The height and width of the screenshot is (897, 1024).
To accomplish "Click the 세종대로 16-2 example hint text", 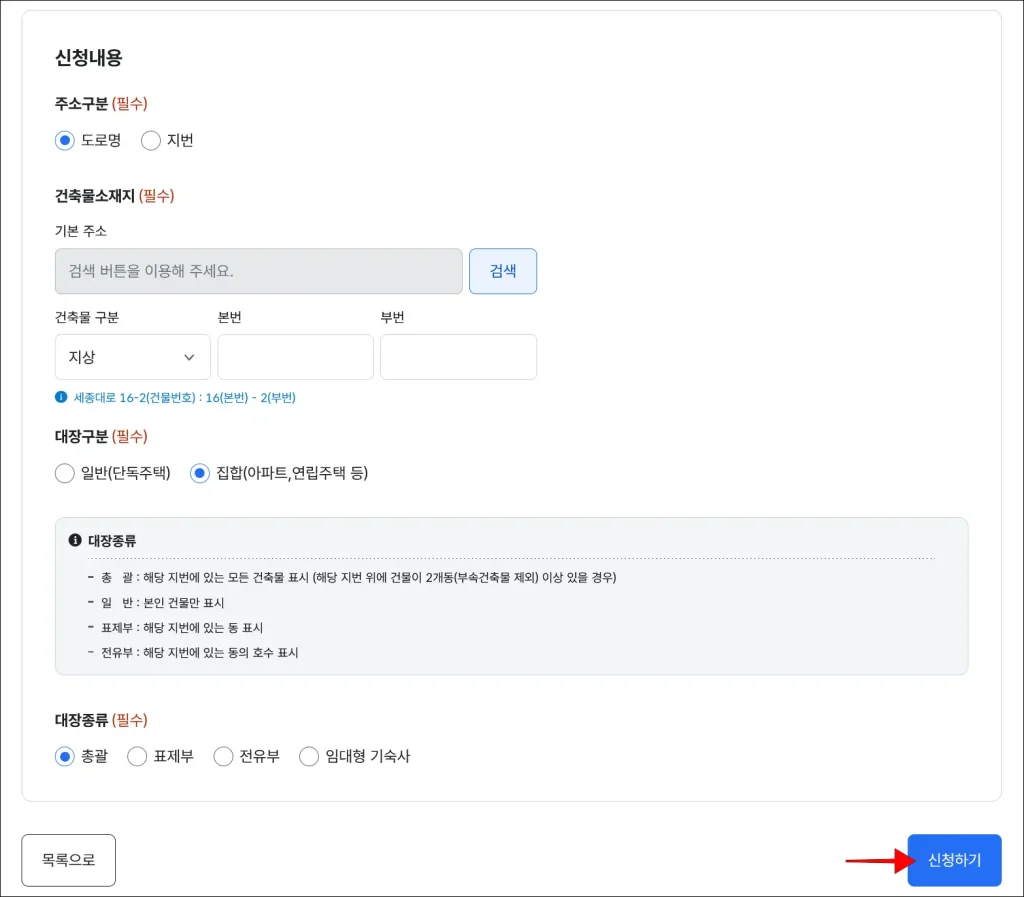I will 185,398.
